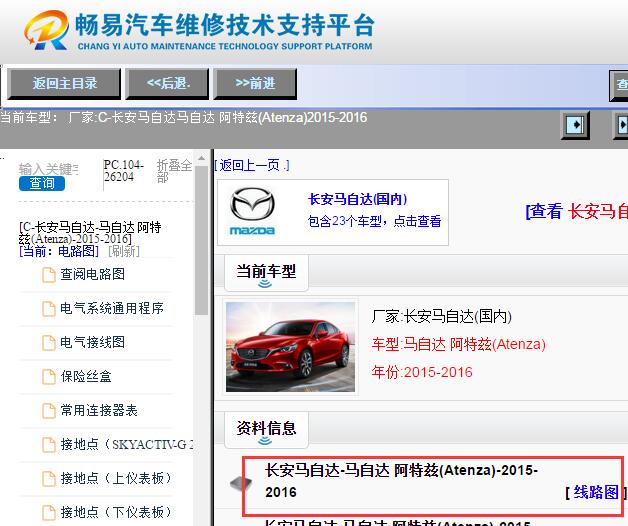628x526 pixels.
Task: Click the 畅易 platform logo icon
Action: [x=46, y=30]
